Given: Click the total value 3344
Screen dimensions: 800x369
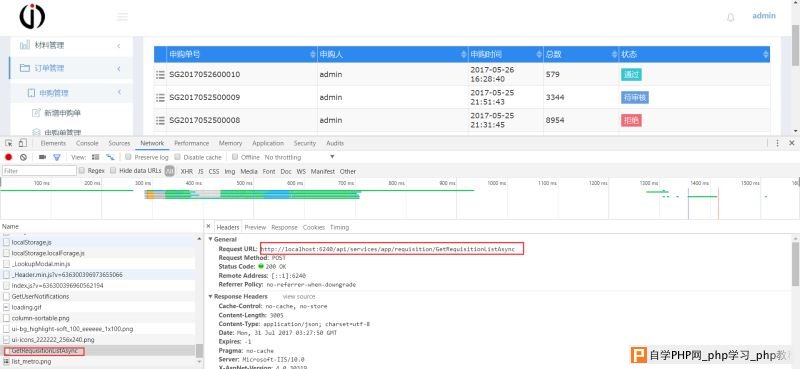Looking at the screenshot, I should point(555,97).
